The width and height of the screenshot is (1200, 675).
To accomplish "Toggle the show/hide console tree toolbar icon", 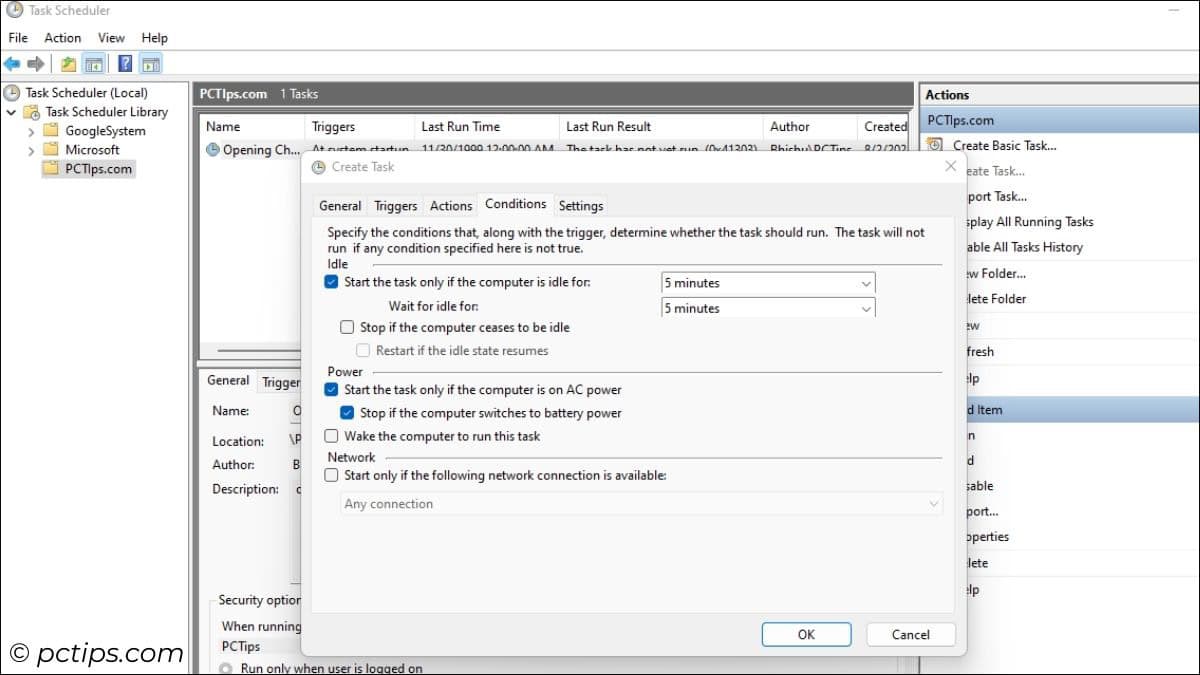I will click(x=93, y=64).
